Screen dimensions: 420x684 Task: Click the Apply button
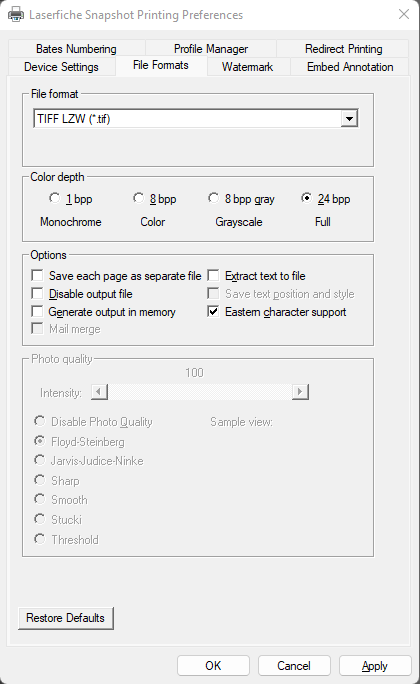tap(375, 666)
